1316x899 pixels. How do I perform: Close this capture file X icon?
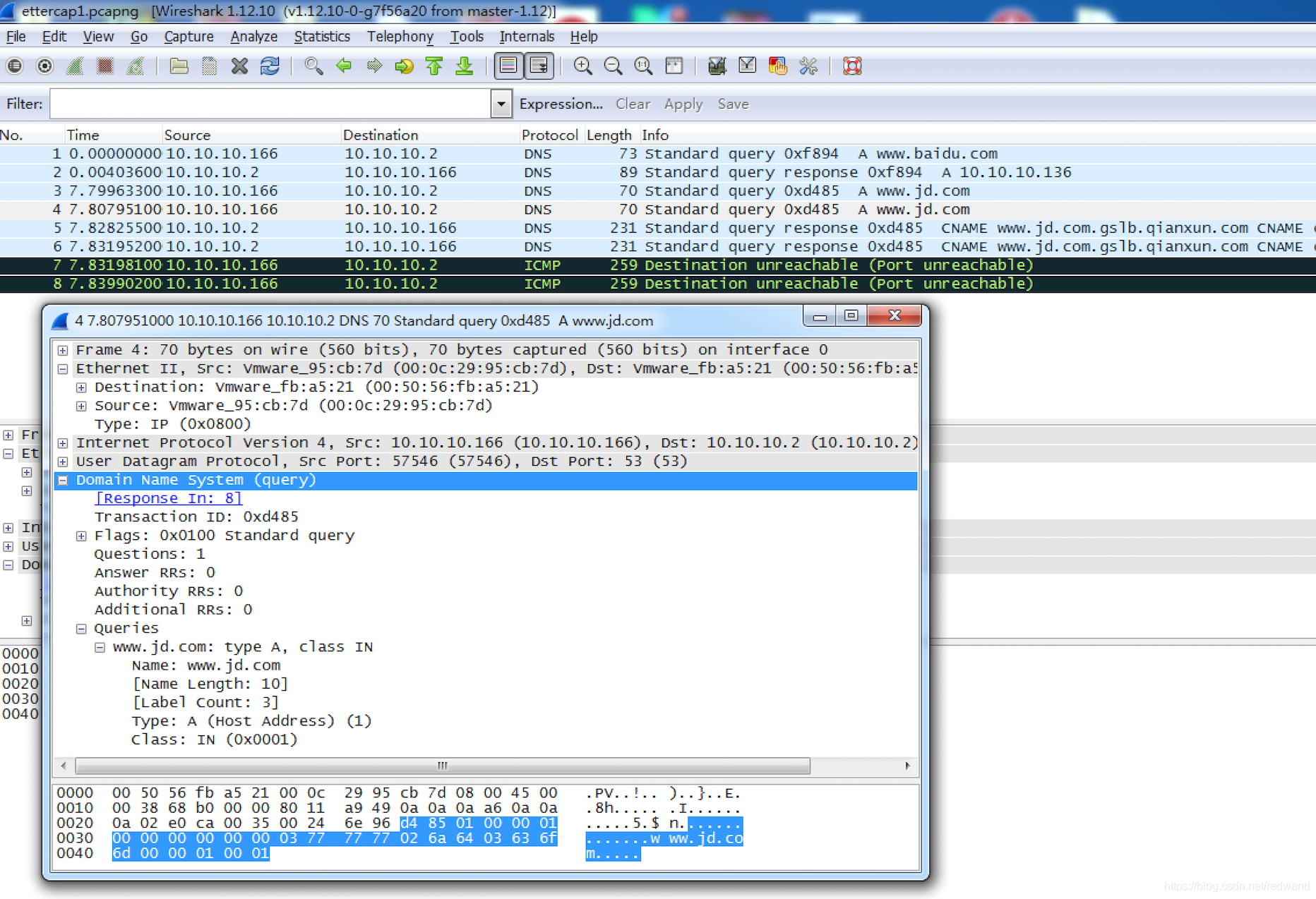(x=240, y=66)
